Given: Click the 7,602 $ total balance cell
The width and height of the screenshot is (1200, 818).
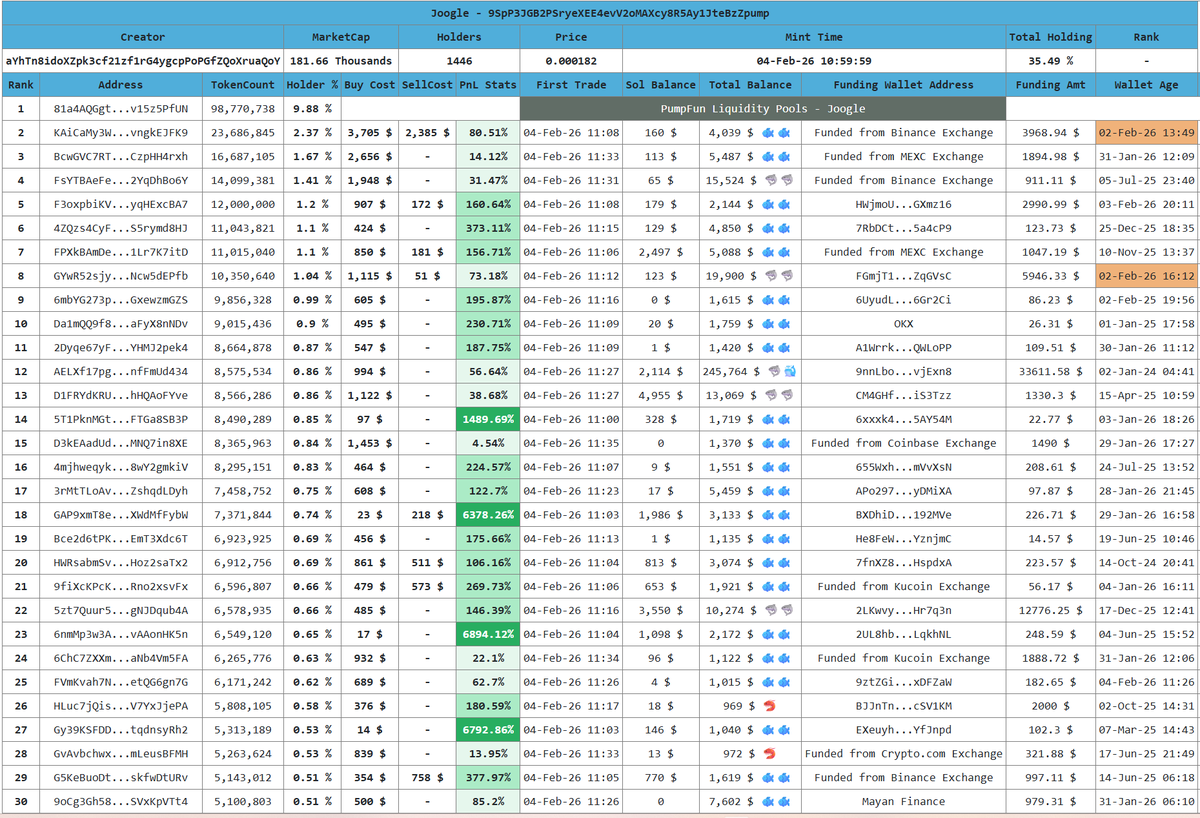Looking at the screenshot, I should pyautogui.click(x=750, y=801).
